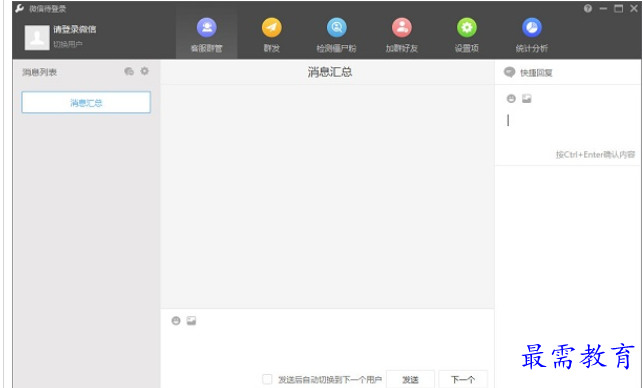Maximize the application window
Image resolution: width=643 pixels, height=388 pixels.
pos(618,8)
